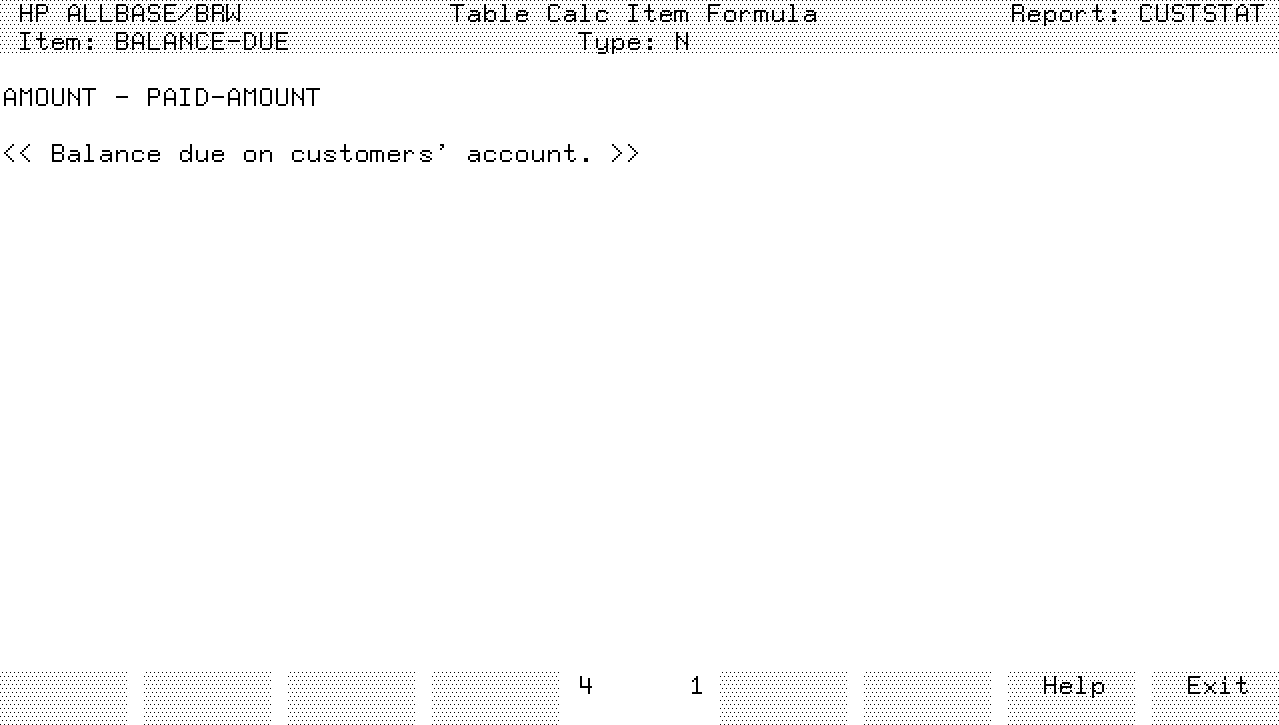Click the row indicator showing 4

click(586, 686)
